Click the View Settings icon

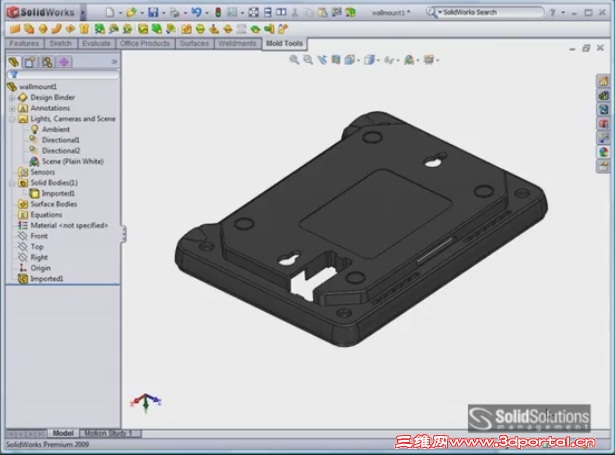(429, 60)
